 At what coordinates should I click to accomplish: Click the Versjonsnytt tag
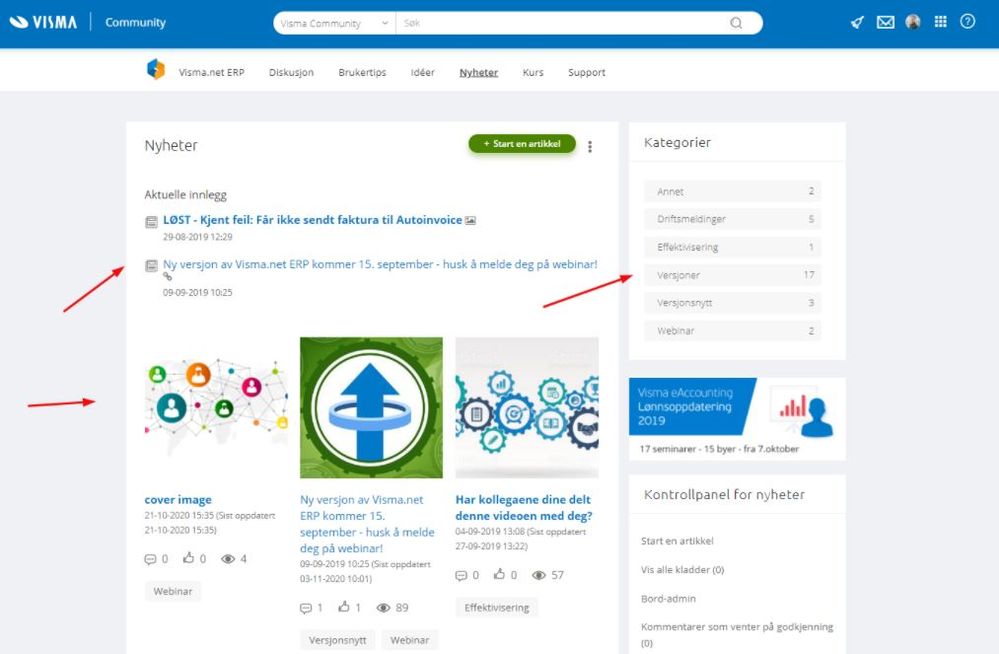(x=338, y=640)
